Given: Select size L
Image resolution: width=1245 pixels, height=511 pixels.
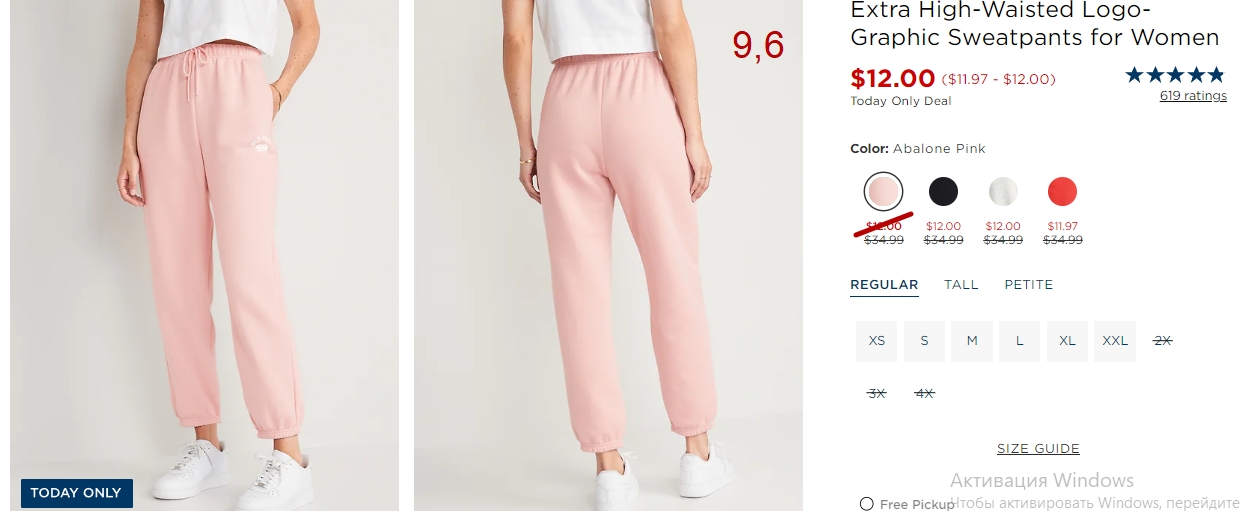Looking at the screenshot, I should (x=1020, y=341).
